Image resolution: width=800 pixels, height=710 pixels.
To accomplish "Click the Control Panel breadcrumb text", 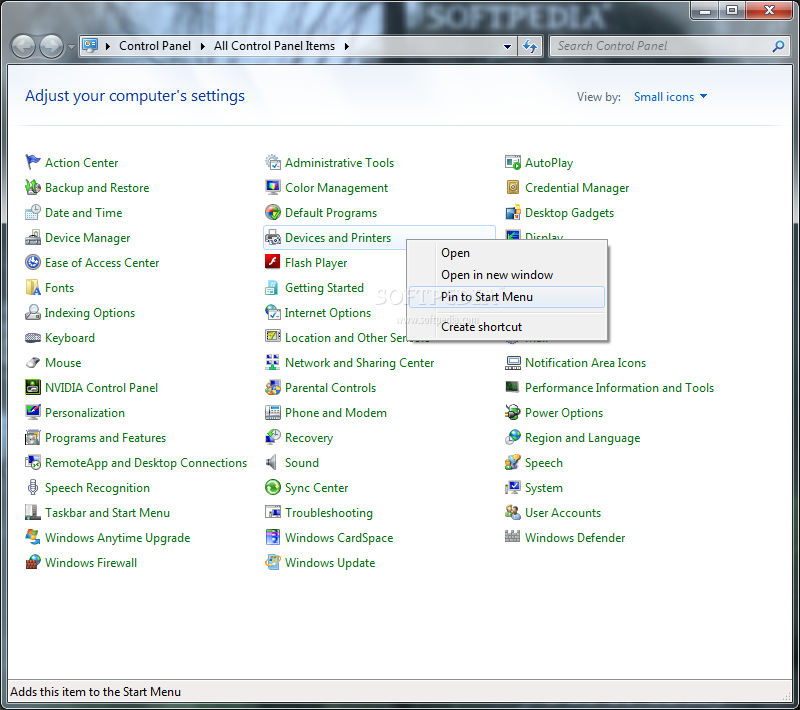I will click(x=155, y=46).
